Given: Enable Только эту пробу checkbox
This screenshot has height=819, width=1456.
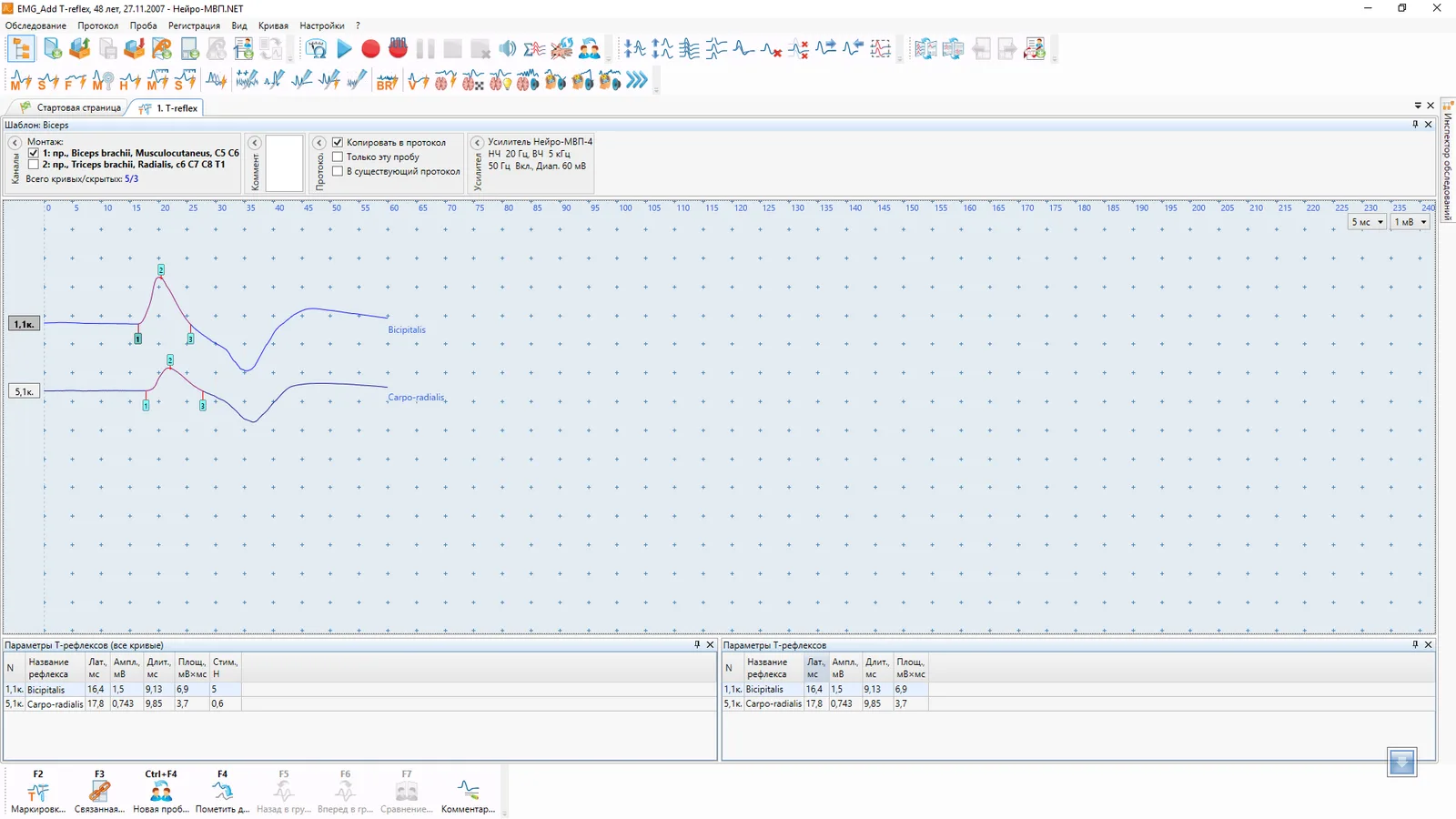Looking at the screenshot, I should click(x=338, y=157).
